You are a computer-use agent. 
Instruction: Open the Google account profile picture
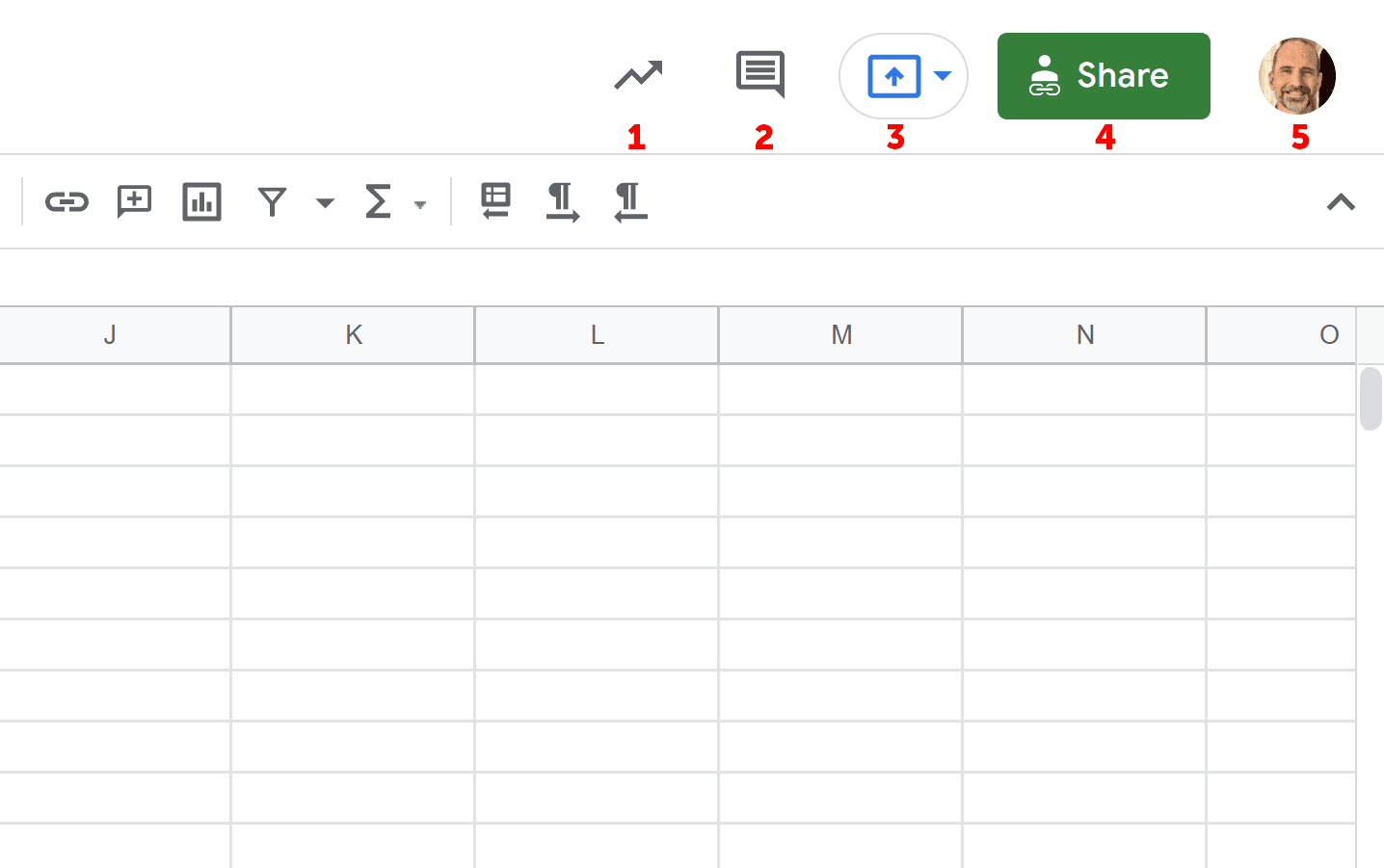click(1296, 75)
